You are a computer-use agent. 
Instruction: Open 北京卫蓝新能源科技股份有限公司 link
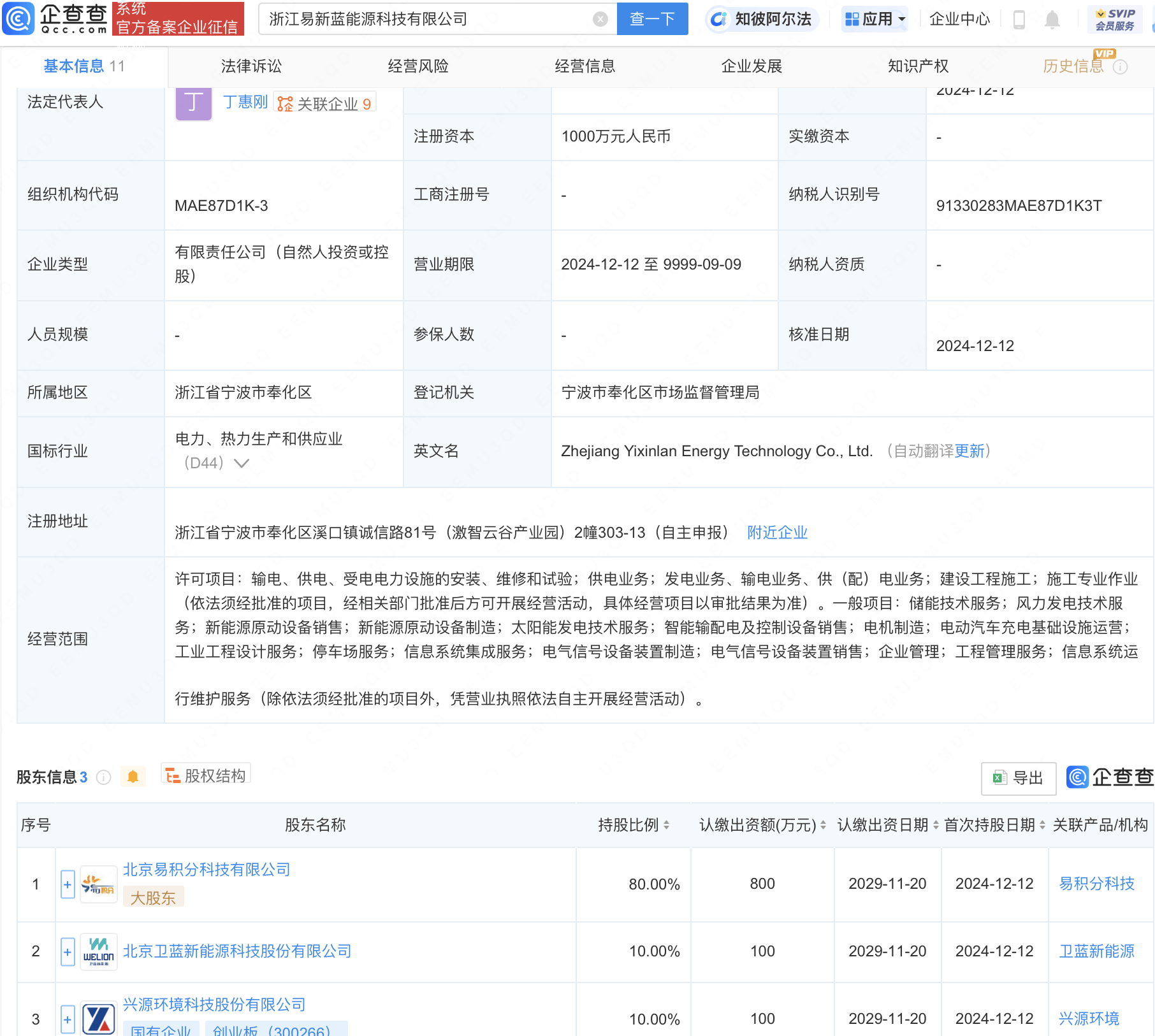click(x=237, y=951)
